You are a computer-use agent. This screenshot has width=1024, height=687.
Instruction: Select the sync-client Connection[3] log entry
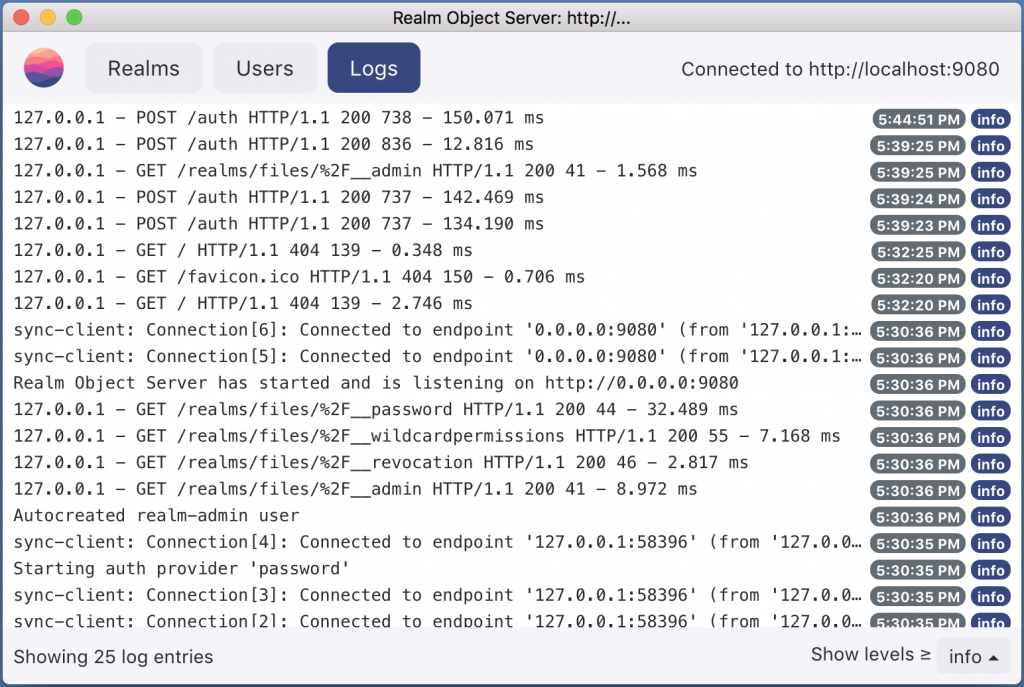pos(512,595)
